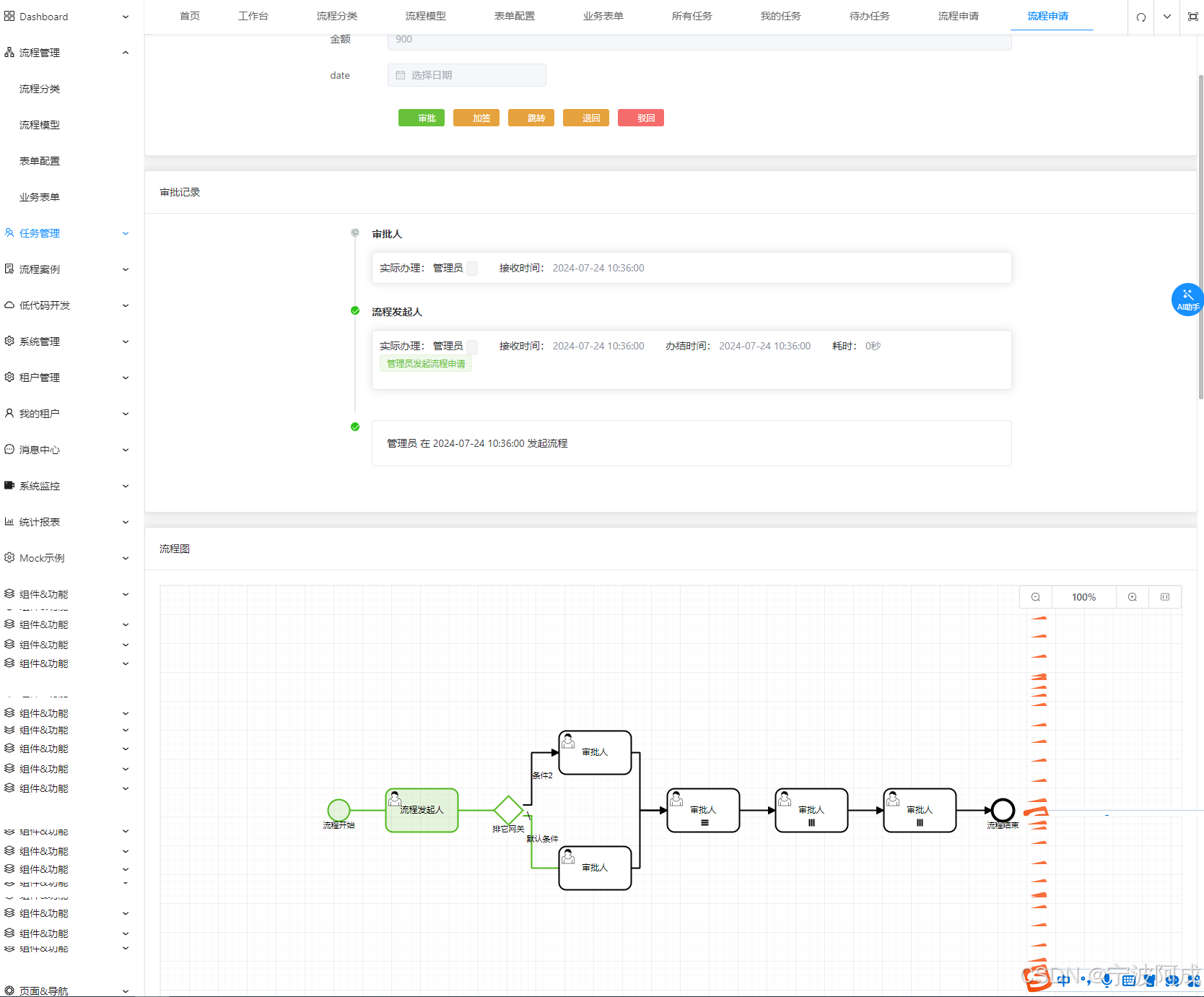The image size is (1204, 997).
Task: Open 表单配置 in the sidebar submenu
Action: [x=40, y=161]
